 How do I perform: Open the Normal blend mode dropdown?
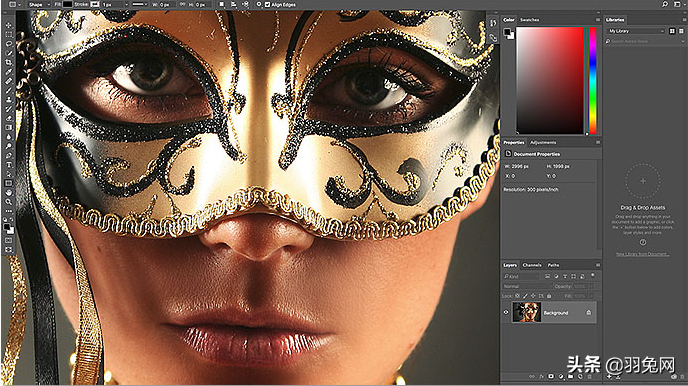click(527, 286)
